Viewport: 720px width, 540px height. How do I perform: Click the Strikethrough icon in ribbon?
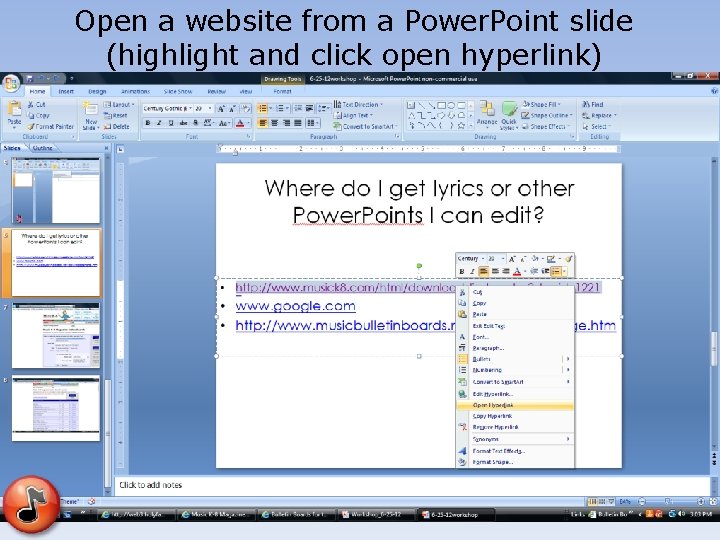[x=183, y=123]
